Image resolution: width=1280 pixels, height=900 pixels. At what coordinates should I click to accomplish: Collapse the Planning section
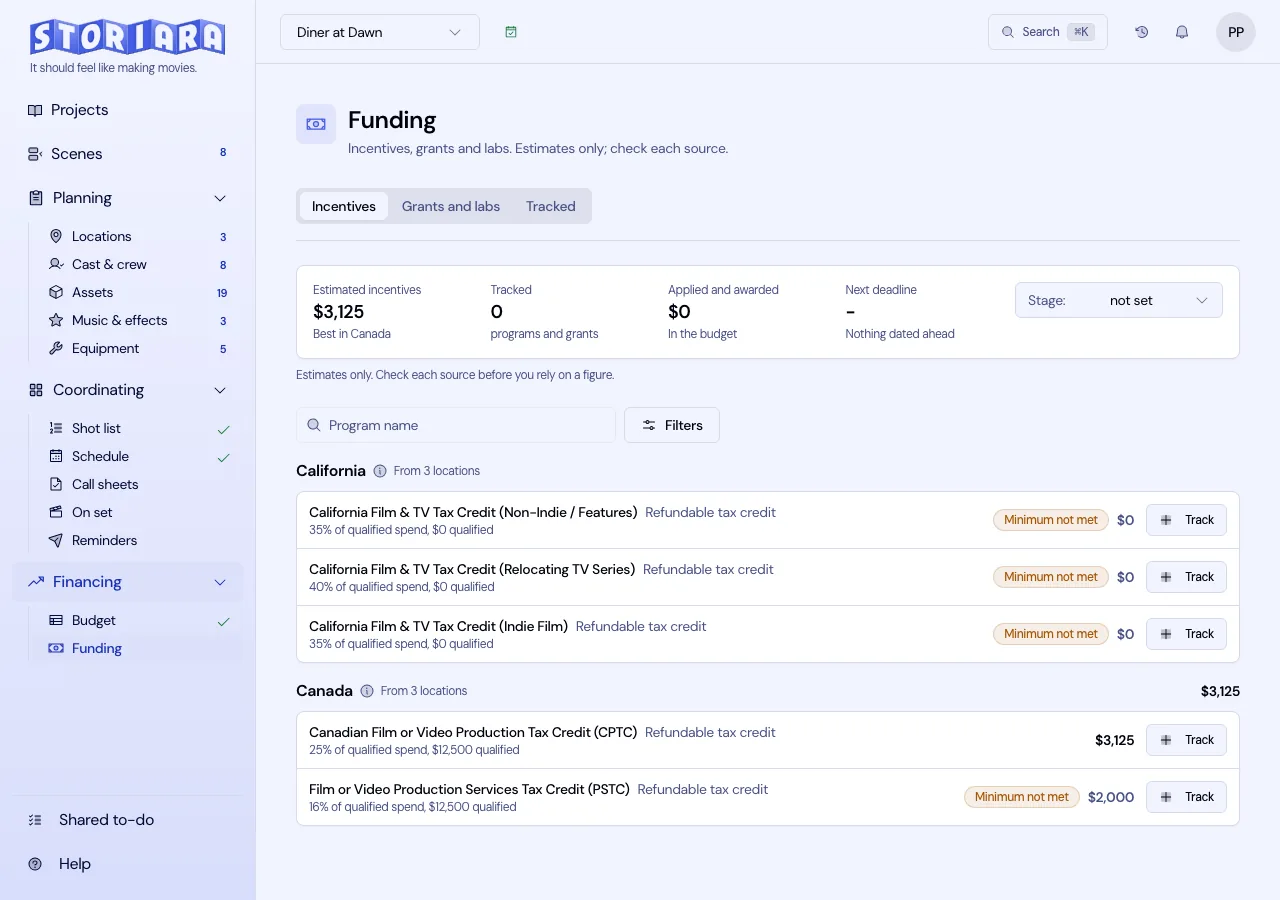click(220, 198)
